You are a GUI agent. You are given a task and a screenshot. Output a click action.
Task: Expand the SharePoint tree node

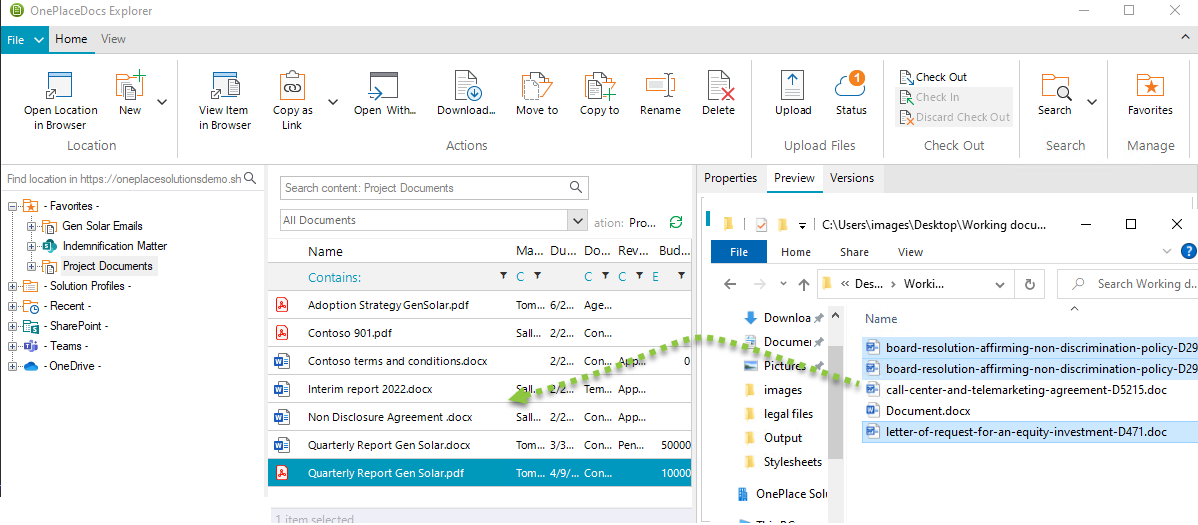[13, 326]
